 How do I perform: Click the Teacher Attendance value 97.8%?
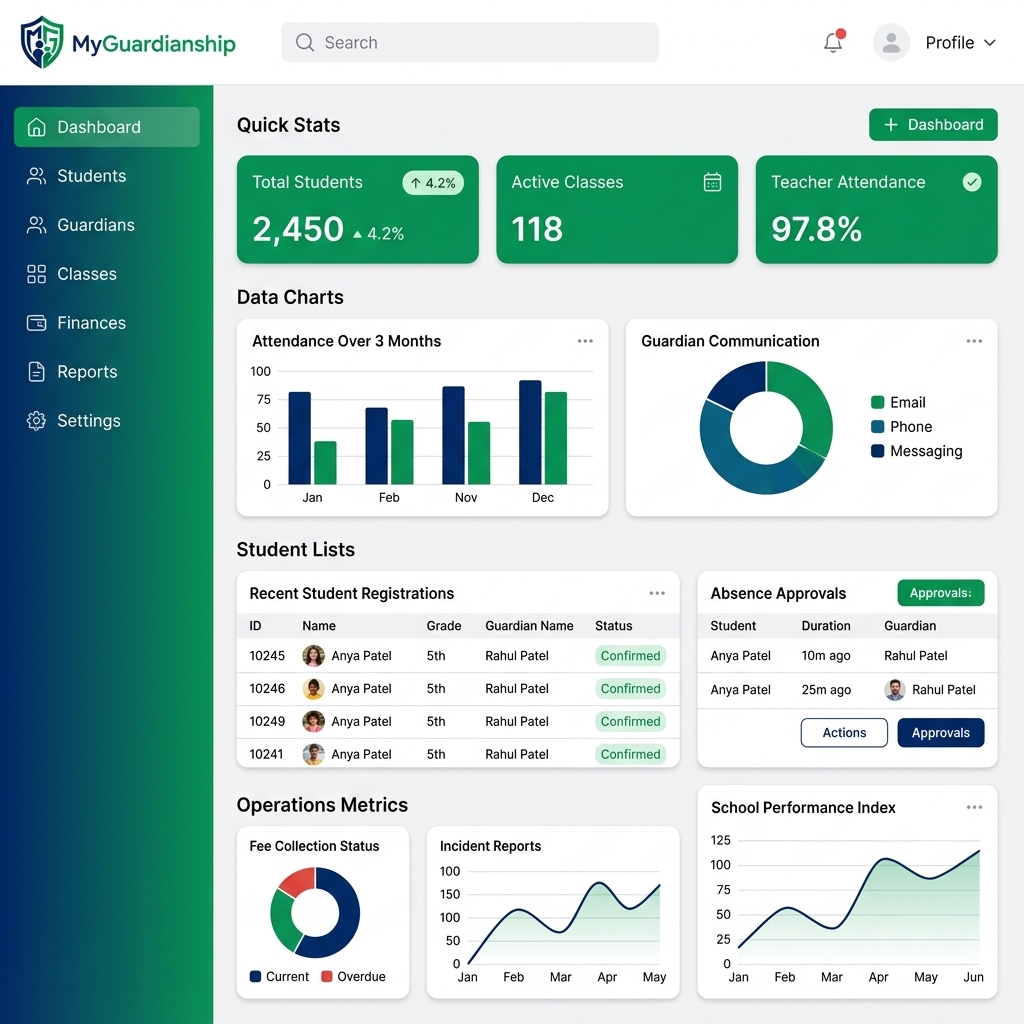pos(816,229)
